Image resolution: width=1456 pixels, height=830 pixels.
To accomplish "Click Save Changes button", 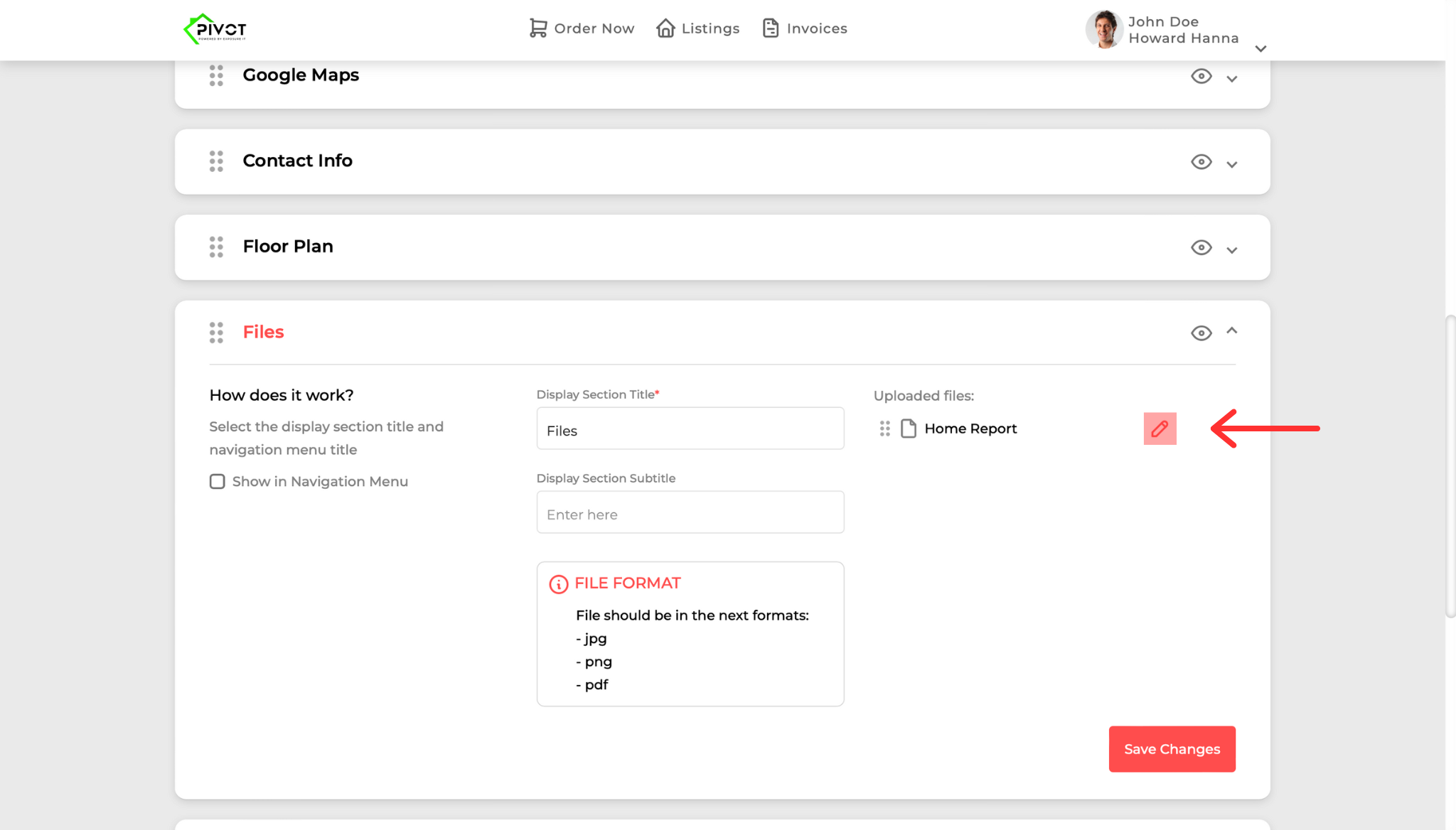I will pyautogui.click(x=1172, y=749).
